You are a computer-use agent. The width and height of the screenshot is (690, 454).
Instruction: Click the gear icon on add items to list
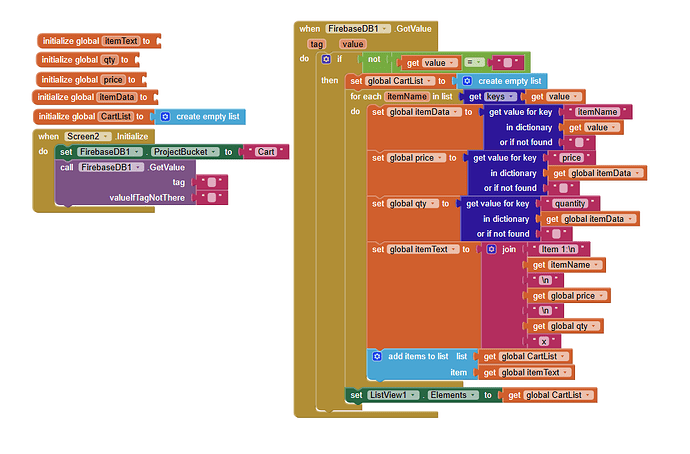coord(377,356)
